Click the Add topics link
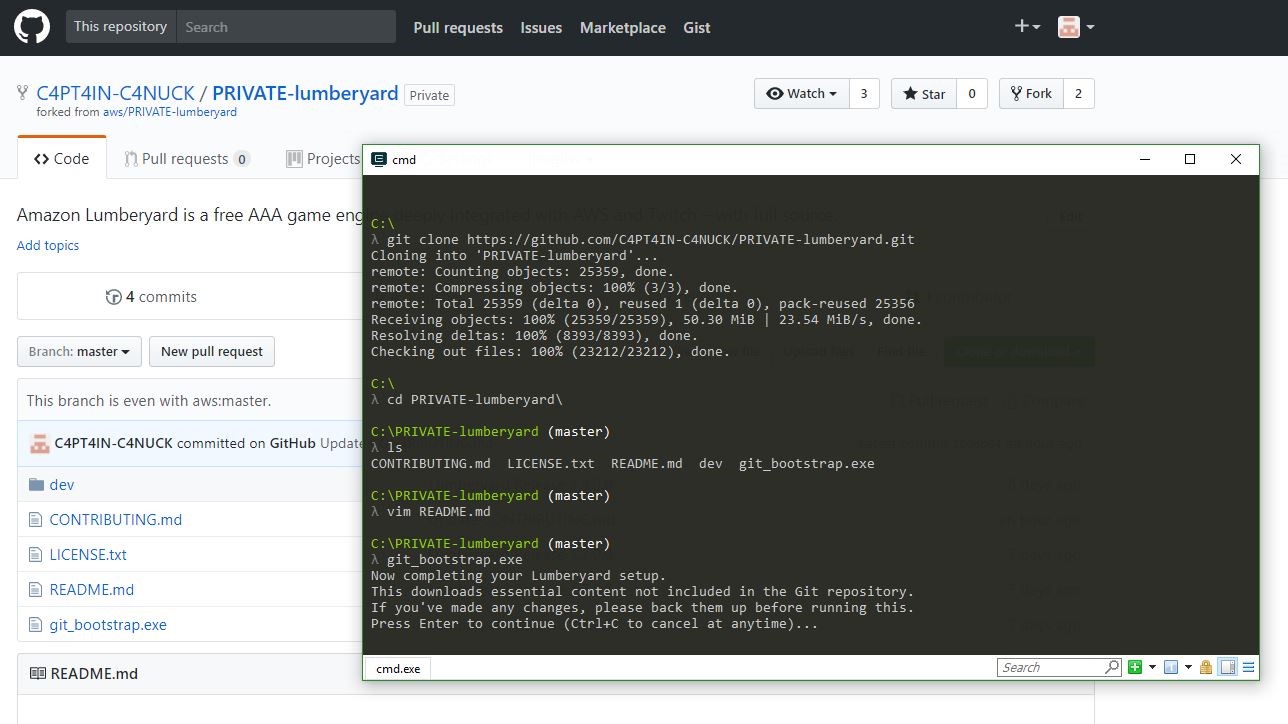1288x724 pixels. click(48, 245)
